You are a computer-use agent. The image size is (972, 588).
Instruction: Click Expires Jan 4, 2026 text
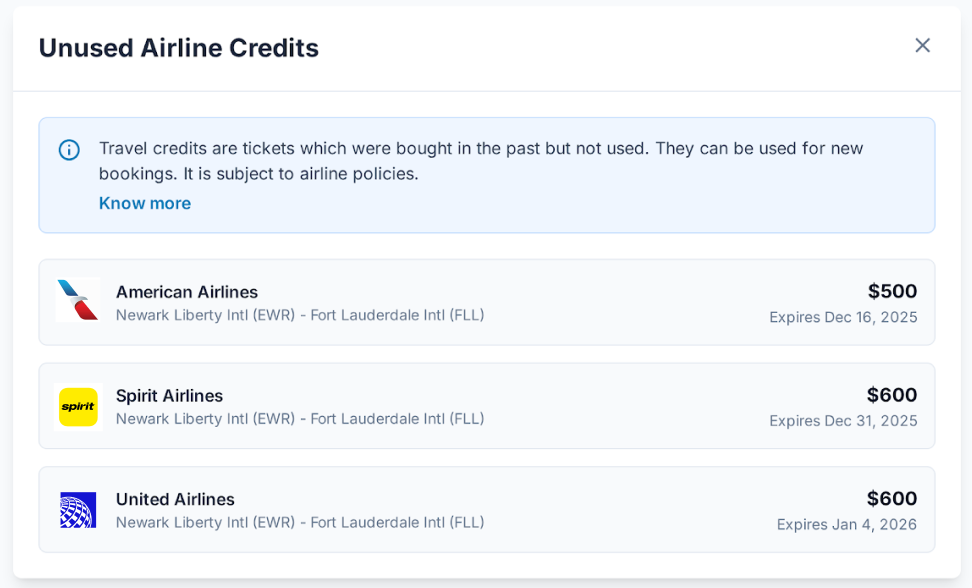[846, 523]
